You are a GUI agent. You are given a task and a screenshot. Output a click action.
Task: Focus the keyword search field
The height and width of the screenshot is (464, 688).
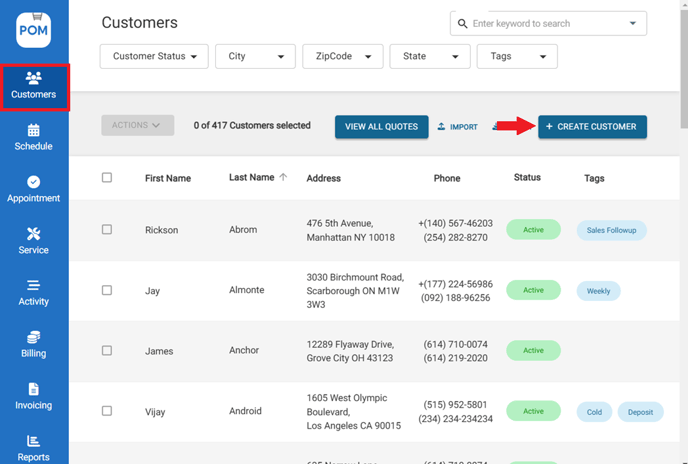[x=545, y=23]
